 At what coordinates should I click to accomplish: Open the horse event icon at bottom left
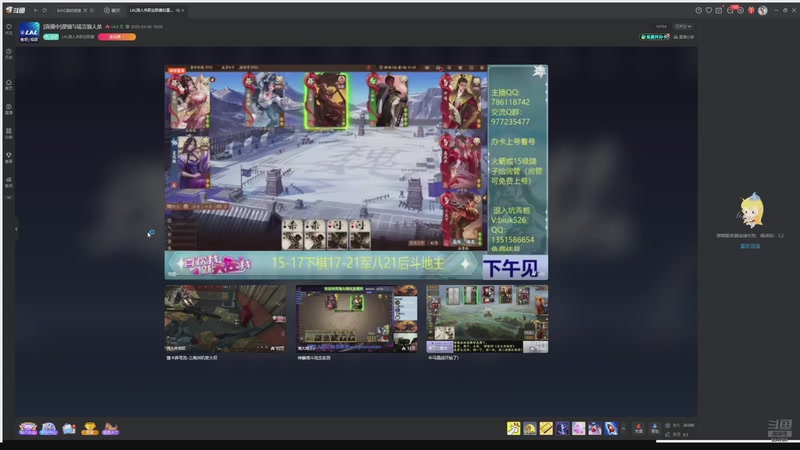(110, 429)
